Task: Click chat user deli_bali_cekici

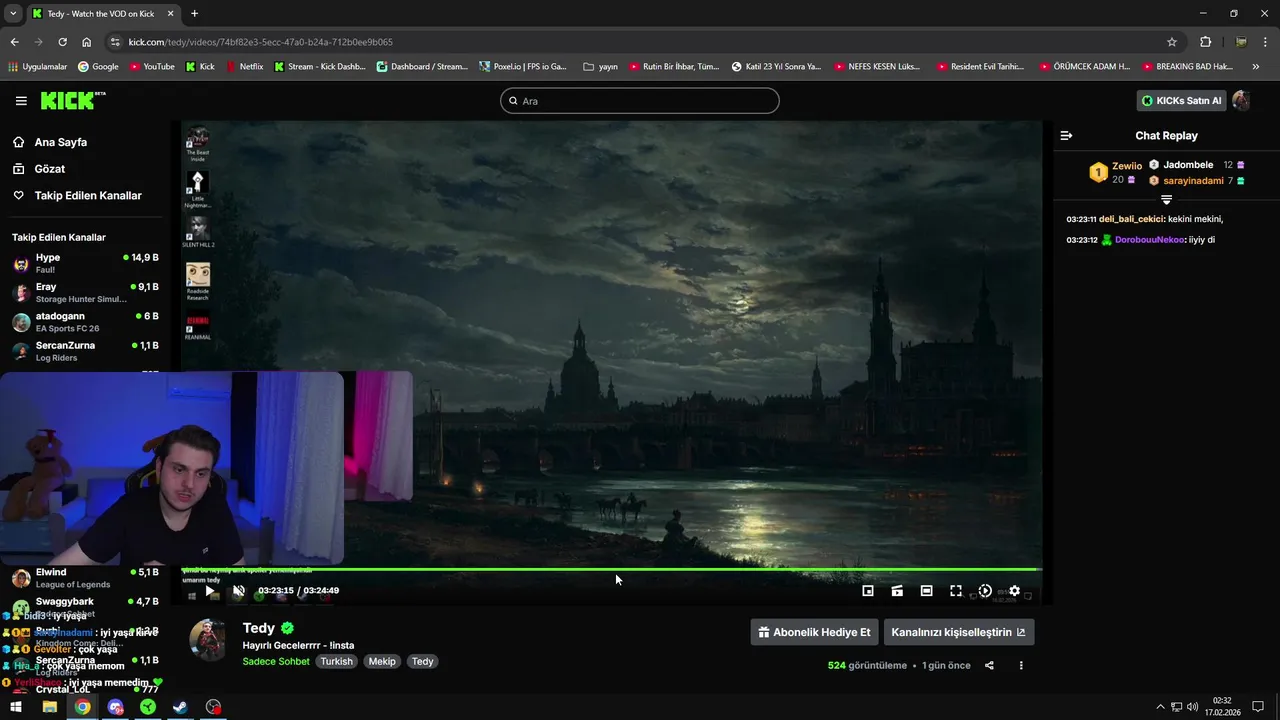Action: pyautogui.click(x=1130, y=219)
